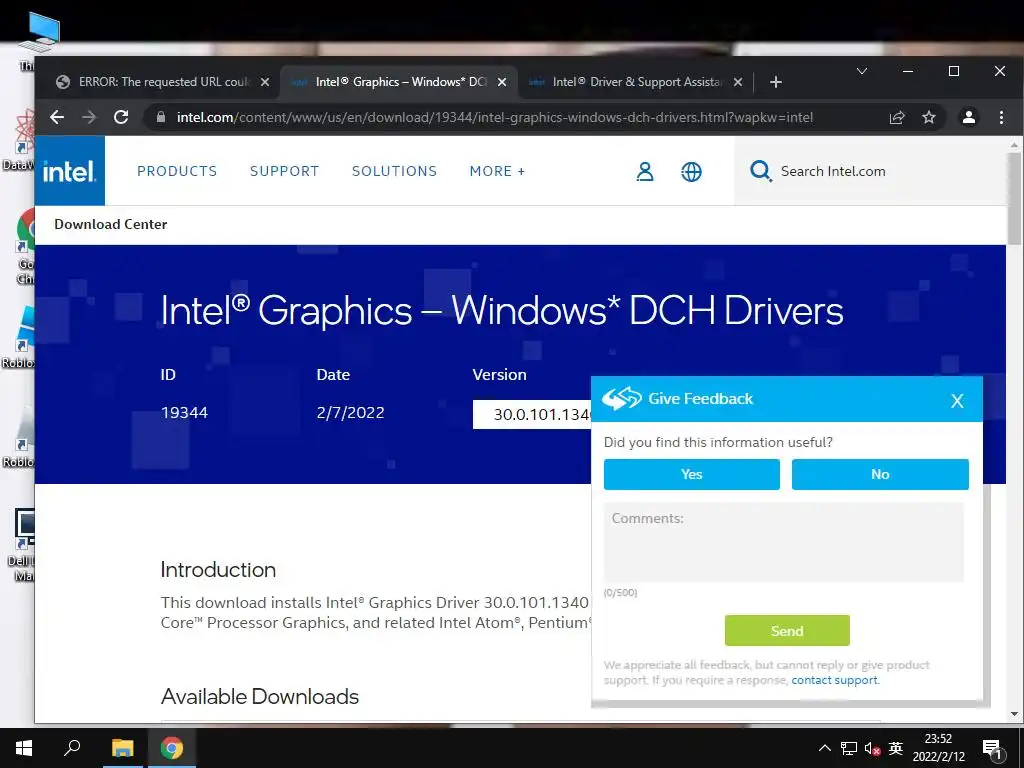Click the Comments text box

[x=784, y=542]
